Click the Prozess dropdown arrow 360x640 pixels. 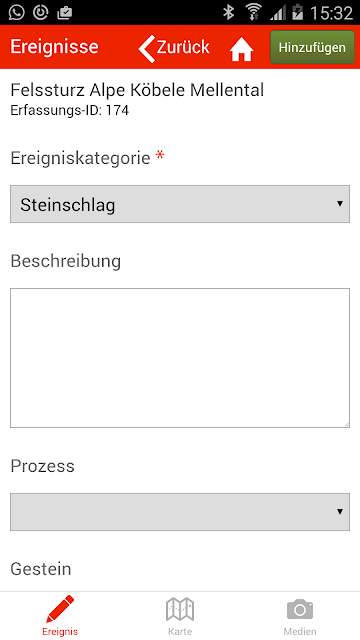pos(340,511)
